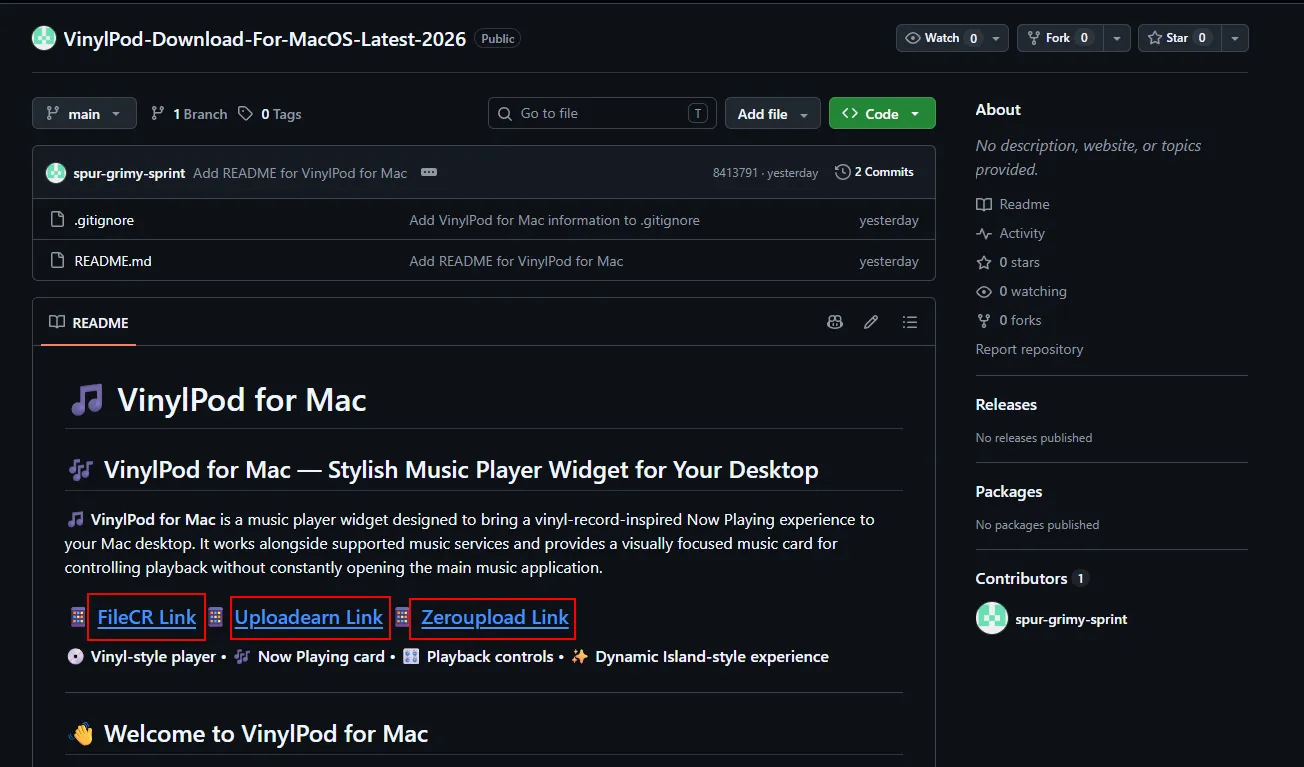Open the Packages heading link
Image resolution: width=1304 pixels, height=767 pixels.
(x=1009, y=491)
